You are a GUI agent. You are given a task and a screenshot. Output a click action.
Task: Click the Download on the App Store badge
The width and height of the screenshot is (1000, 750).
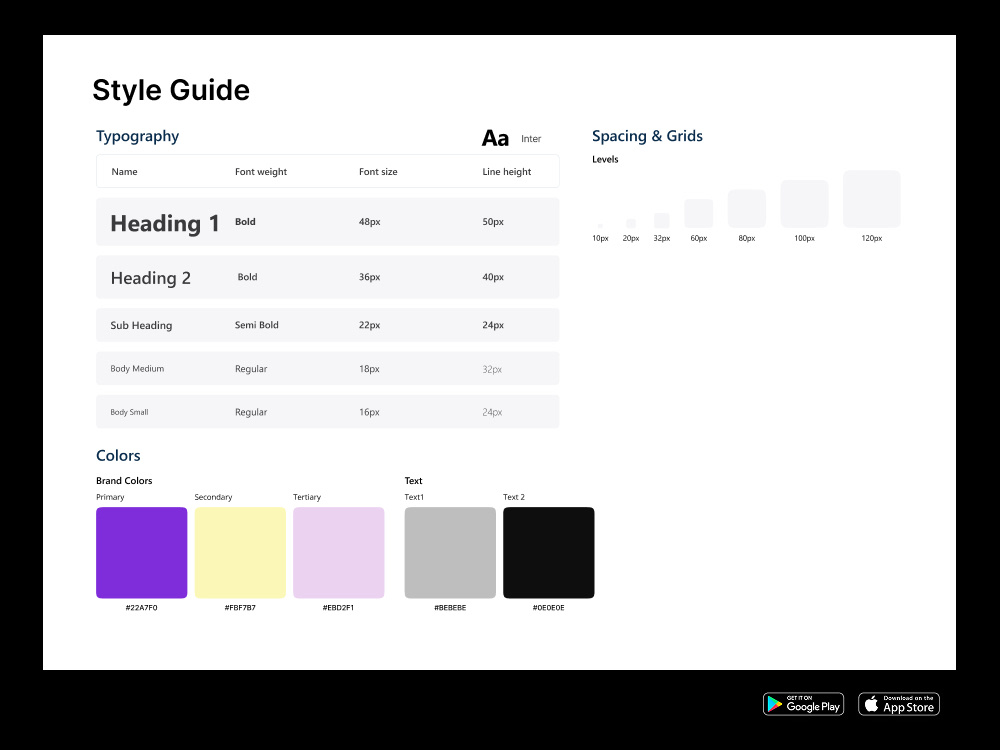coord(899,704)
